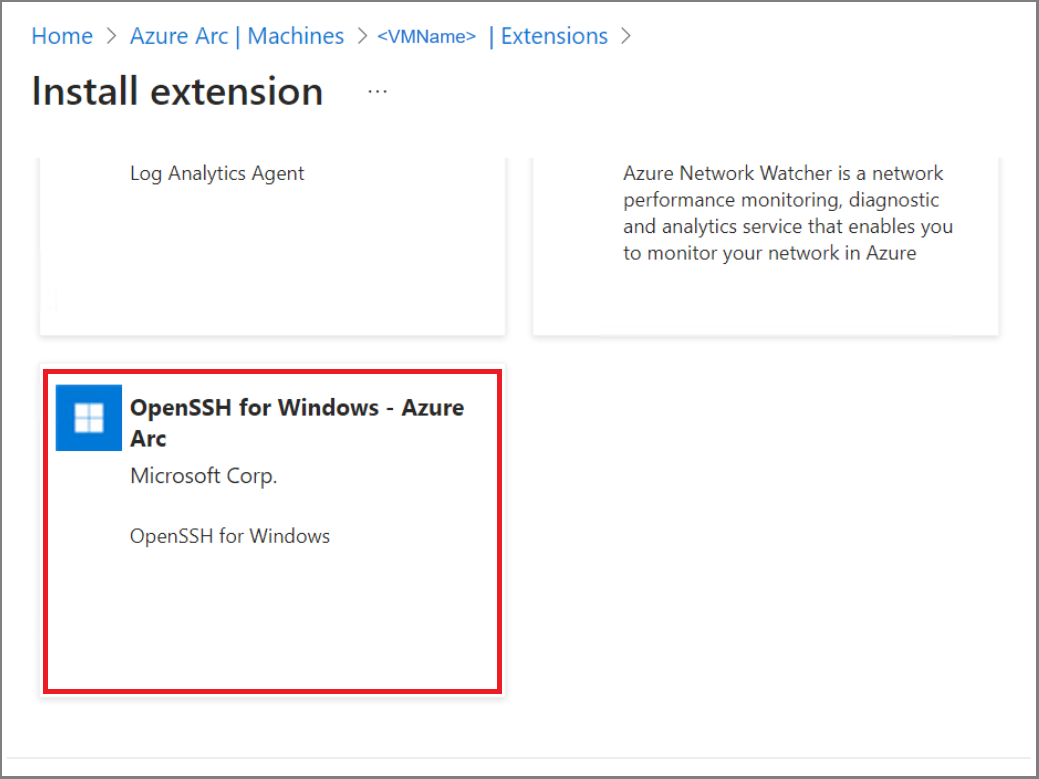Navigate to Azure Arc | Machines breadcrumb
This screenshot has height=779, width=1039.
click(237, 36)
